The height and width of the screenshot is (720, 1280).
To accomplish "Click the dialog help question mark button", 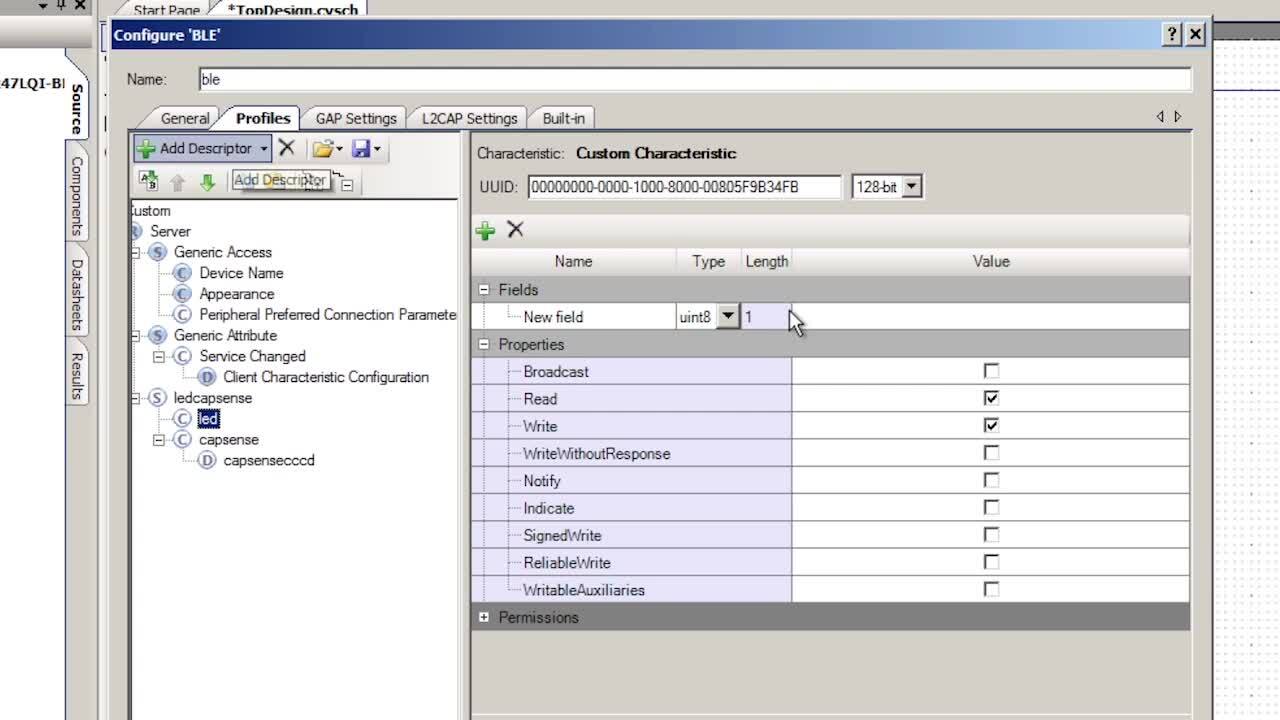I will (x=1170, y=34).
